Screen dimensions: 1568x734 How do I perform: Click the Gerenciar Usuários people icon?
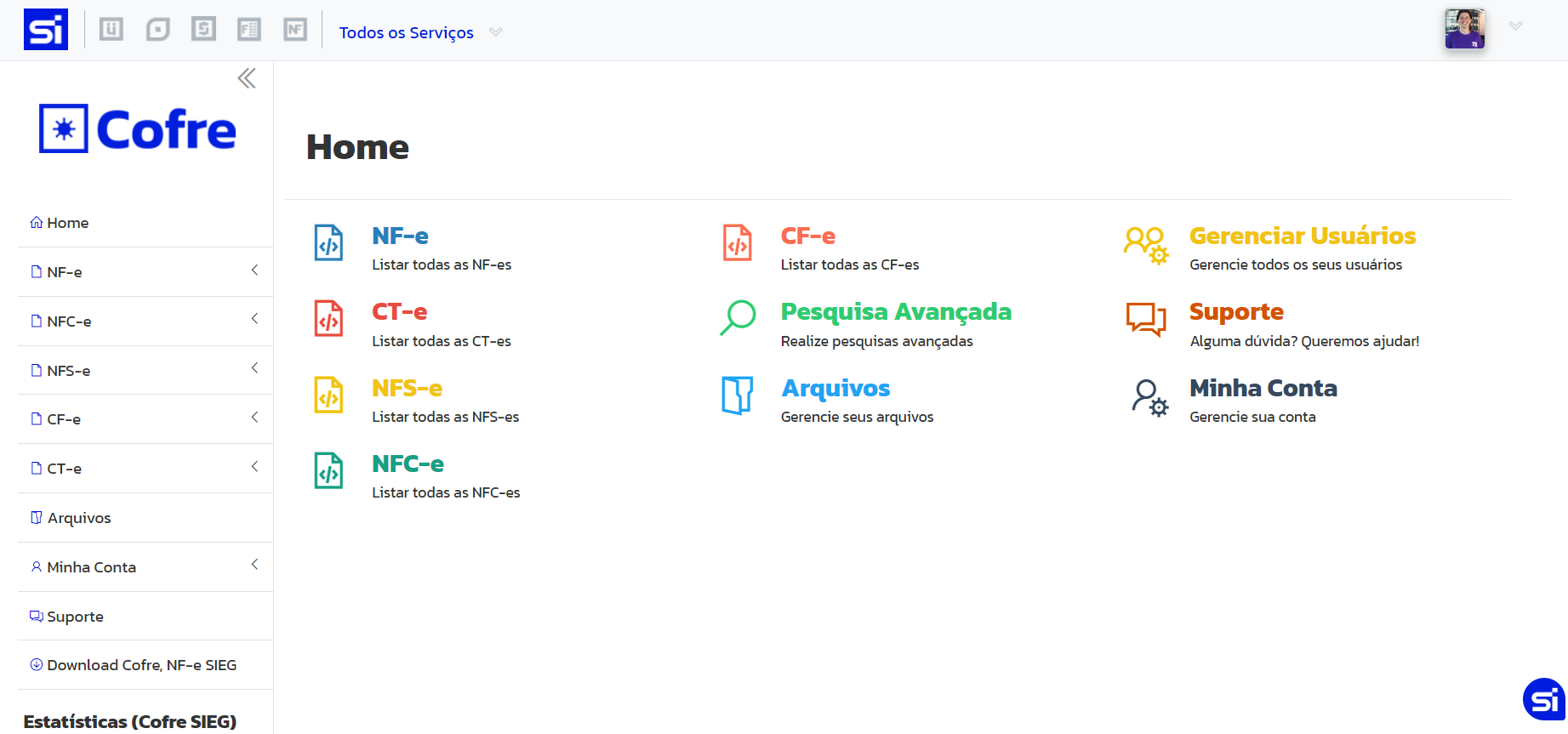[x=1145, y=245]
